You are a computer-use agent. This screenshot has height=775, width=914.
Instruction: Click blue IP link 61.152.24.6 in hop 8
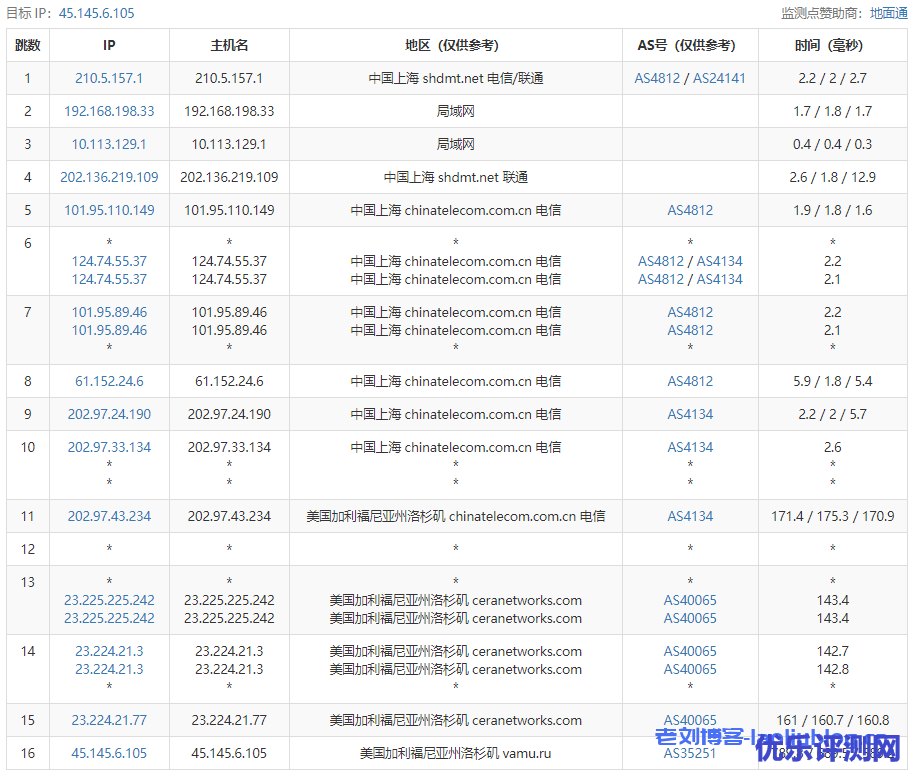109,381
